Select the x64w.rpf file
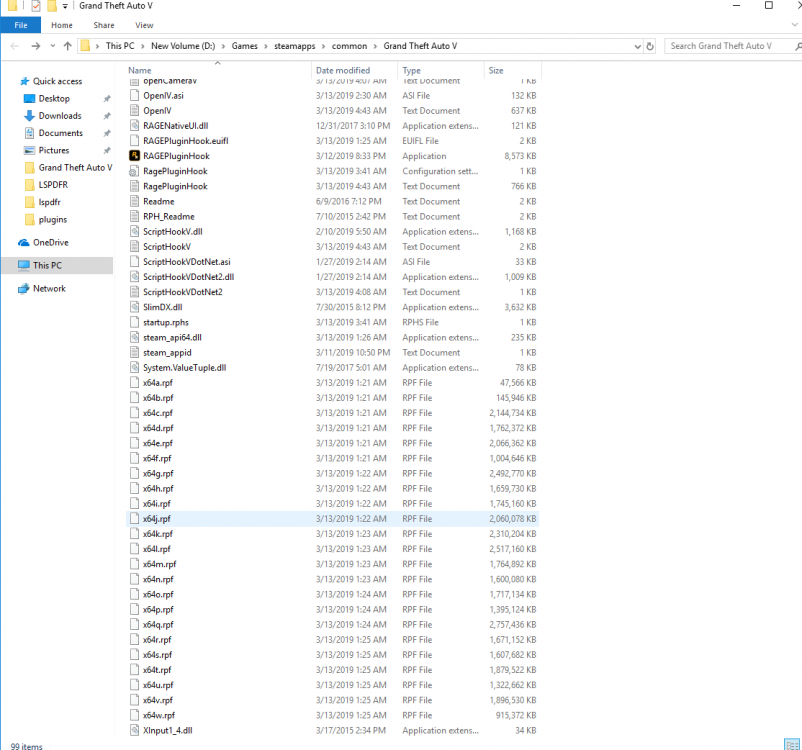The height and width of the screenshot is (750, 802). tap(159, 715)
